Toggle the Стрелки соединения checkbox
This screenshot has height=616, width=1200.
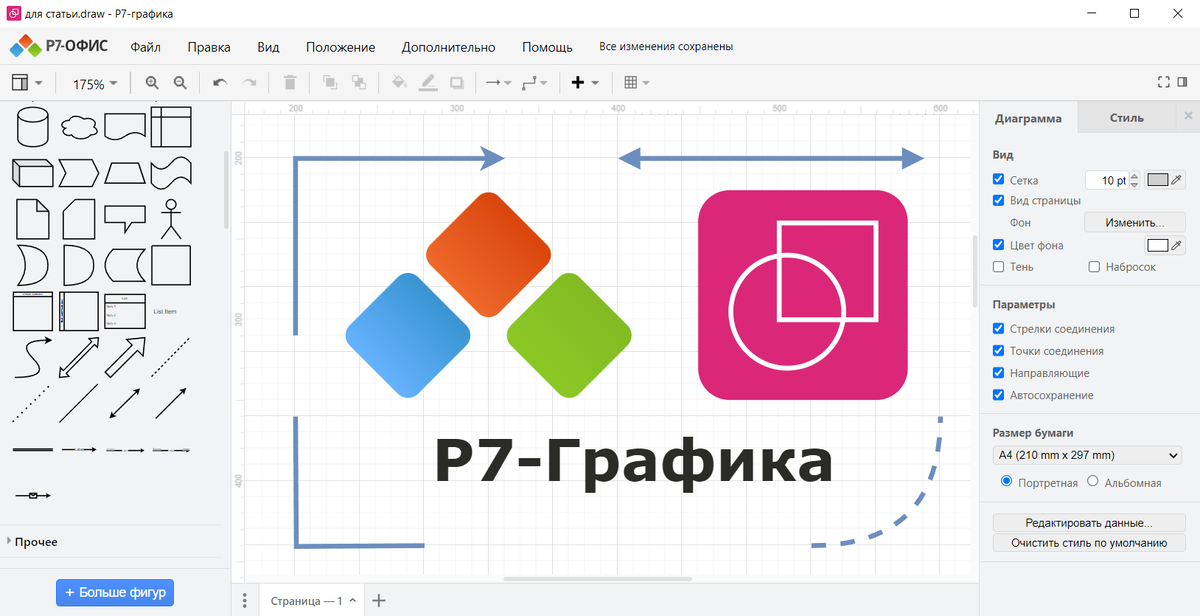click(998, 328)
